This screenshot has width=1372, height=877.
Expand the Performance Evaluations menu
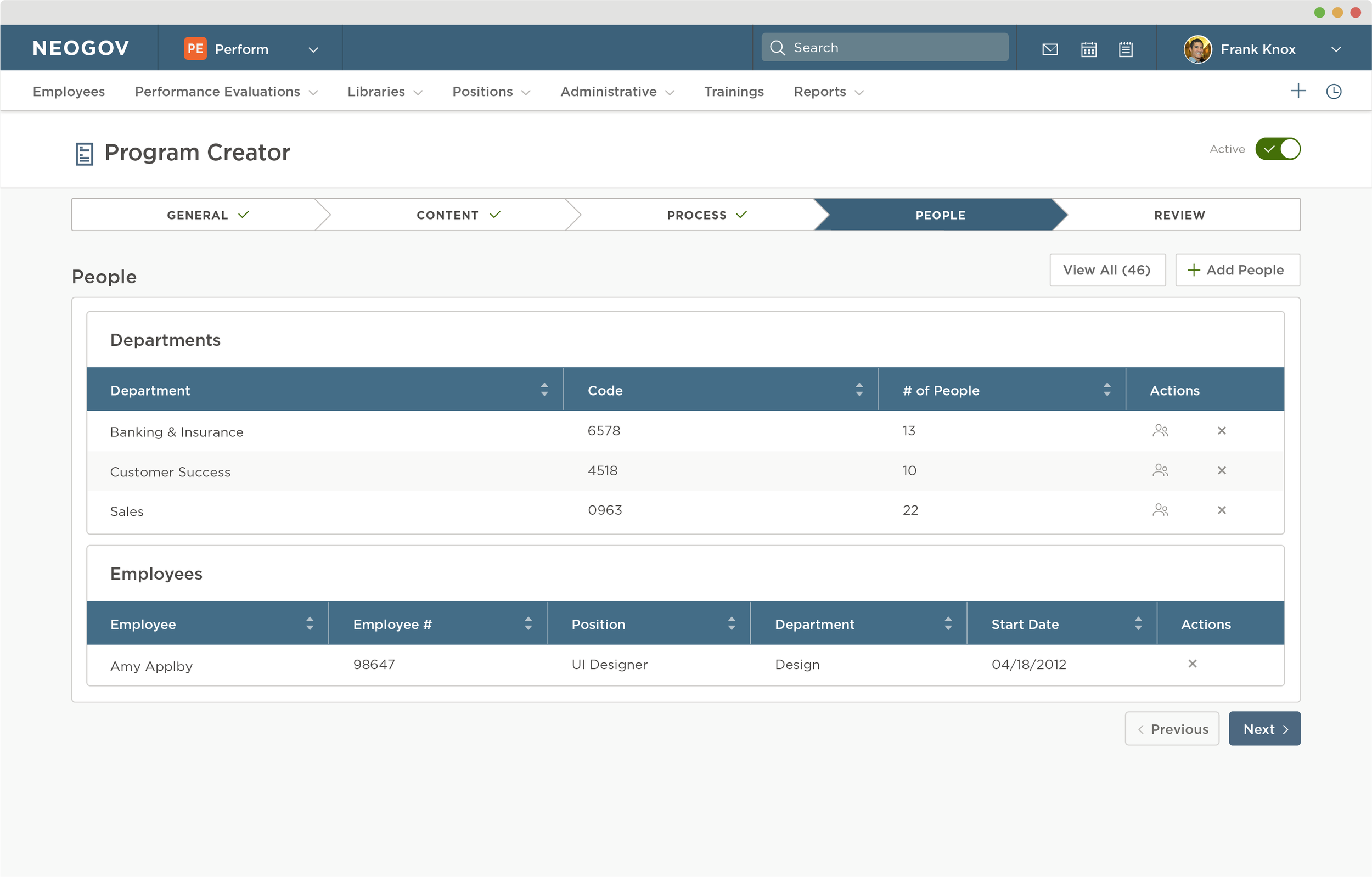point(226,92)
